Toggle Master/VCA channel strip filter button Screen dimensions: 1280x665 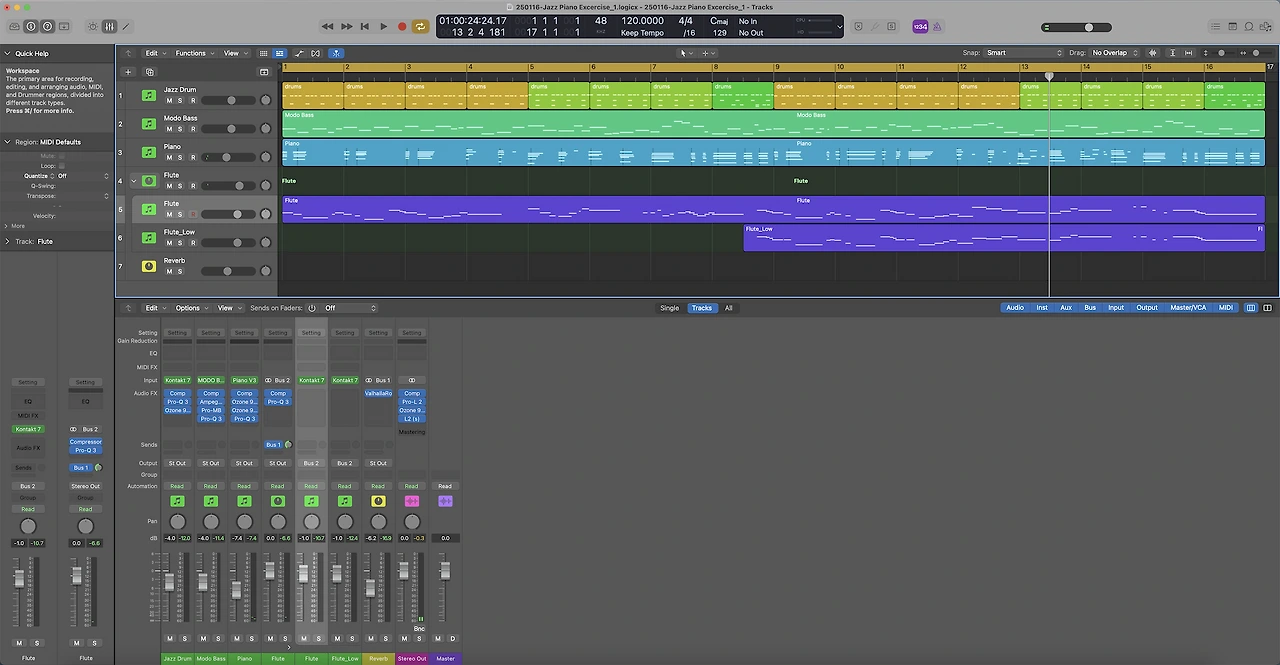click(x=1188, y=308)
